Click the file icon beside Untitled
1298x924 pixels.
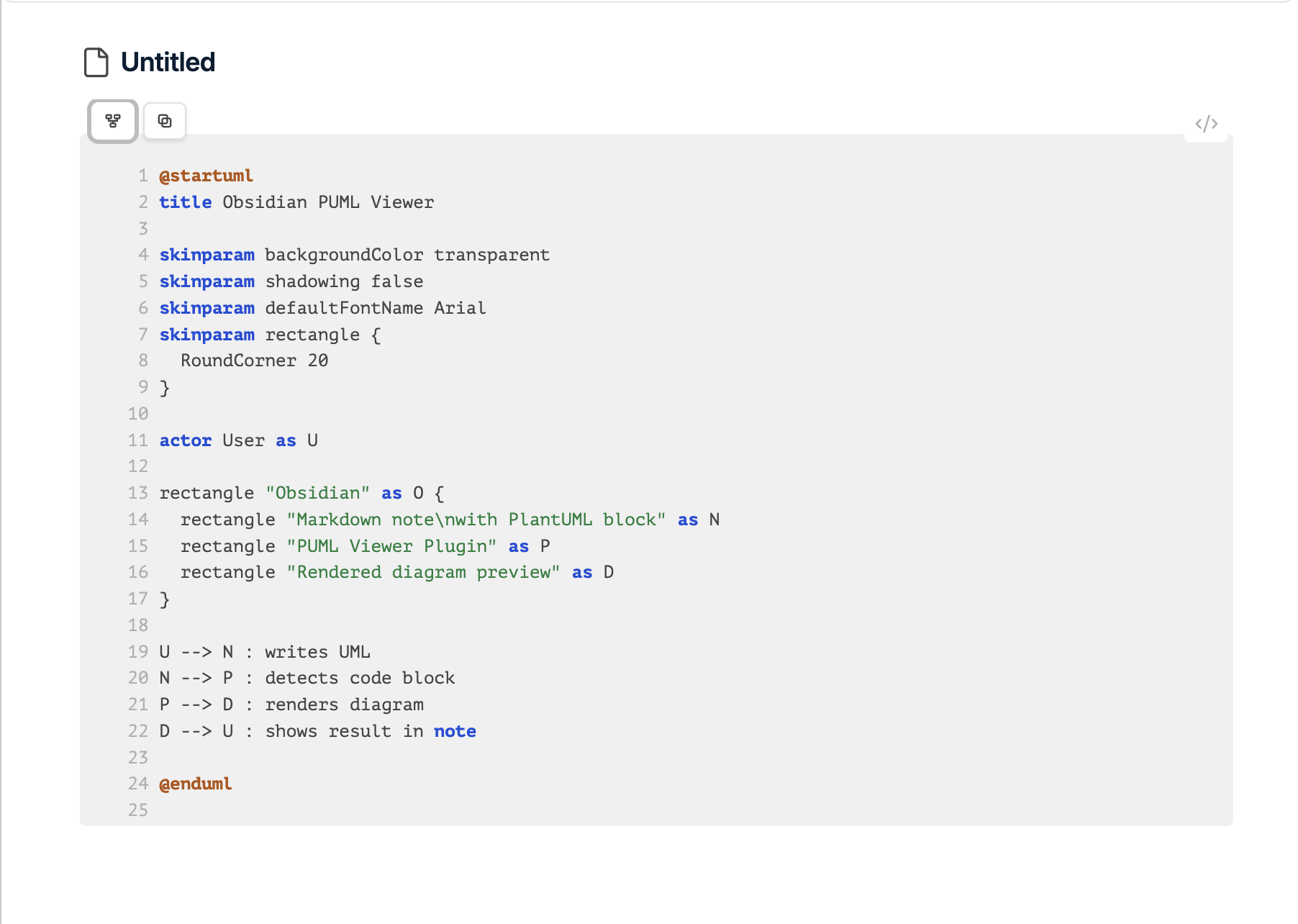pyautogui.click(x=96, y=63)
